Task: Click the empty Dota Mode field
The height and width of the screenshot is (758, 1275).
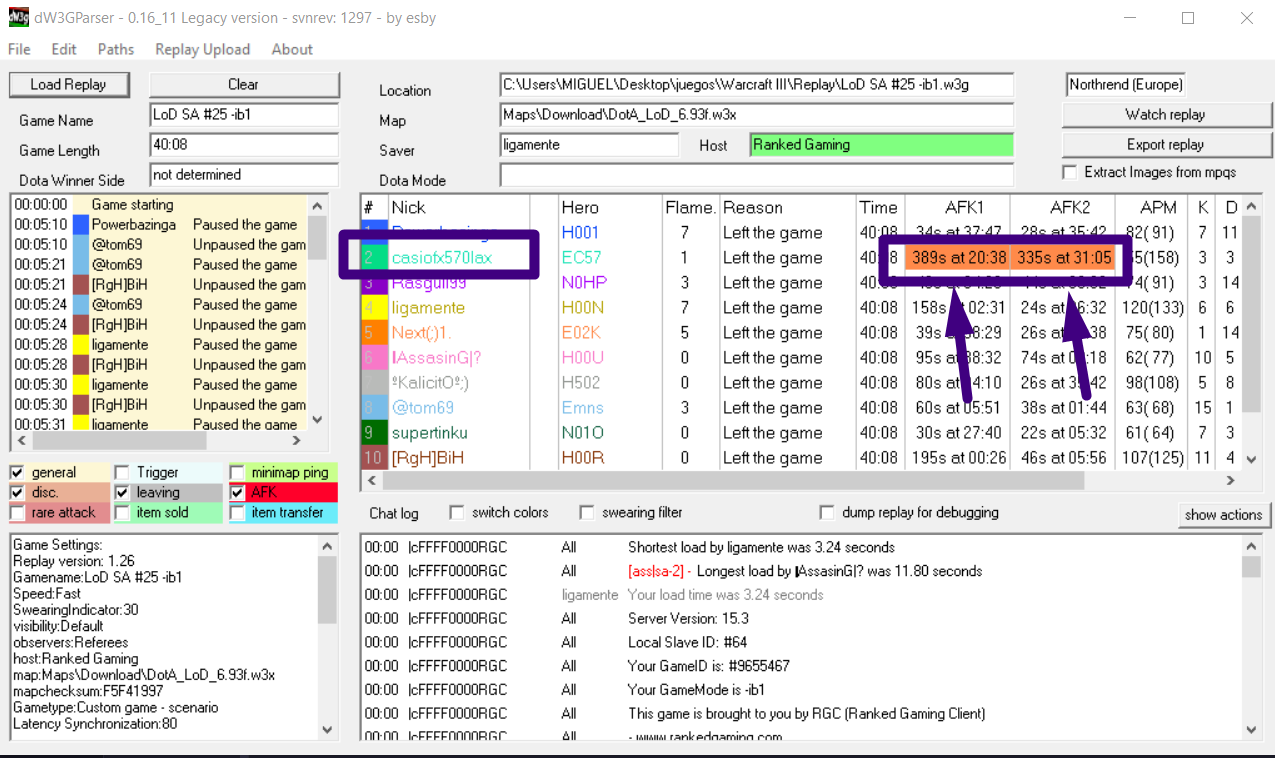Action: (x=756, y=175)
